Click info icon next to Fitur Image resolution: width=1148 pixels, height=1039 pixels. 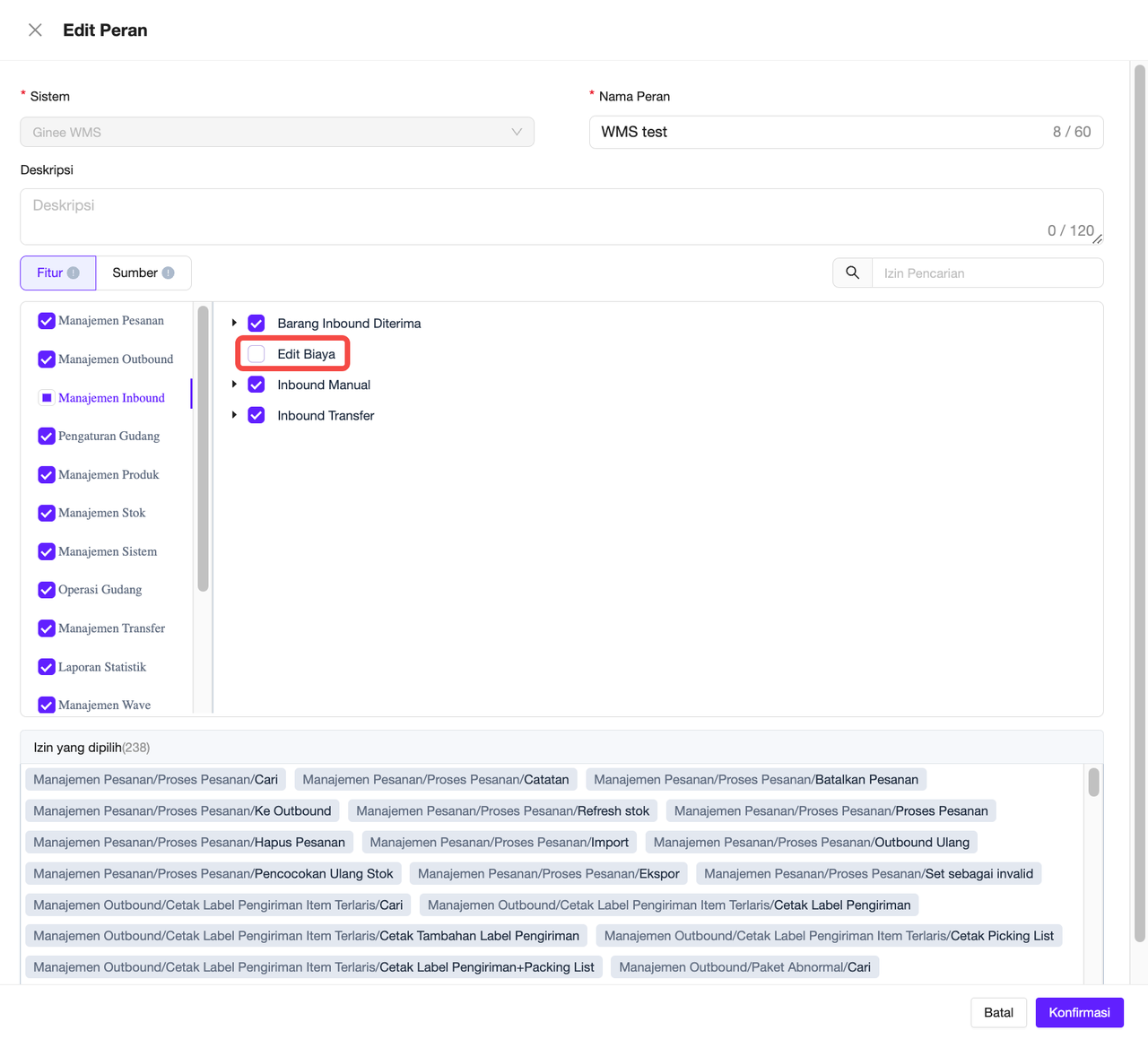coord(74,273)
